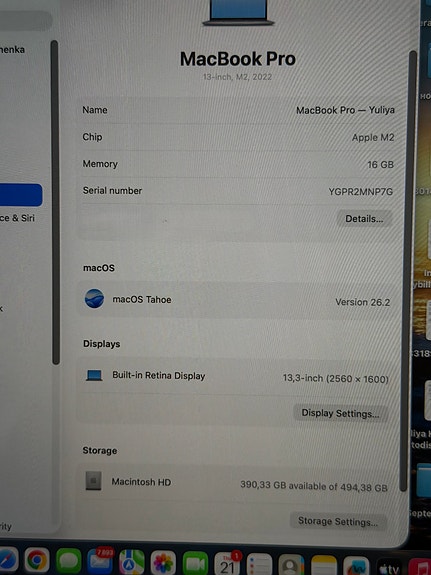
Task: Launch the Maps app from the Dock
Action: tap(132, 562)
